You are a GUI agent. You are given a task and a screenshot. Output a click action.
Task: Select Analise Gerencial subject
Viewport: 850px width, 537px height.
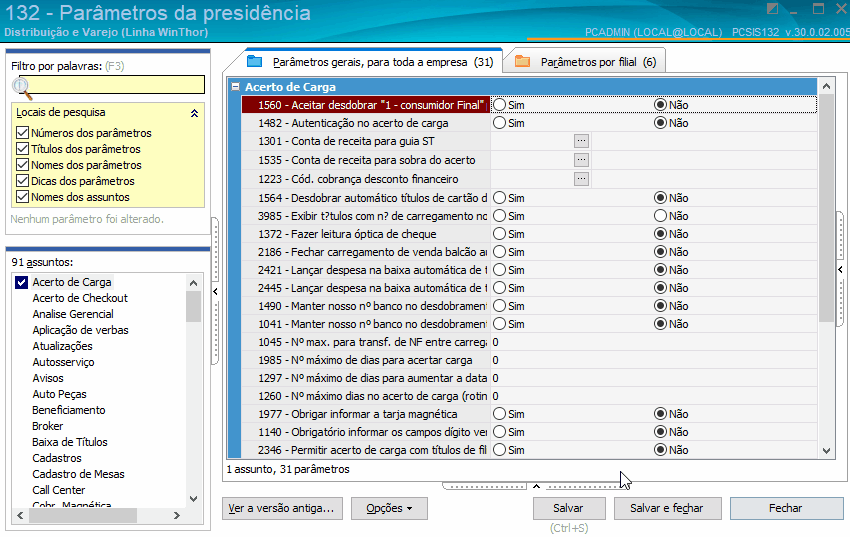73,314
